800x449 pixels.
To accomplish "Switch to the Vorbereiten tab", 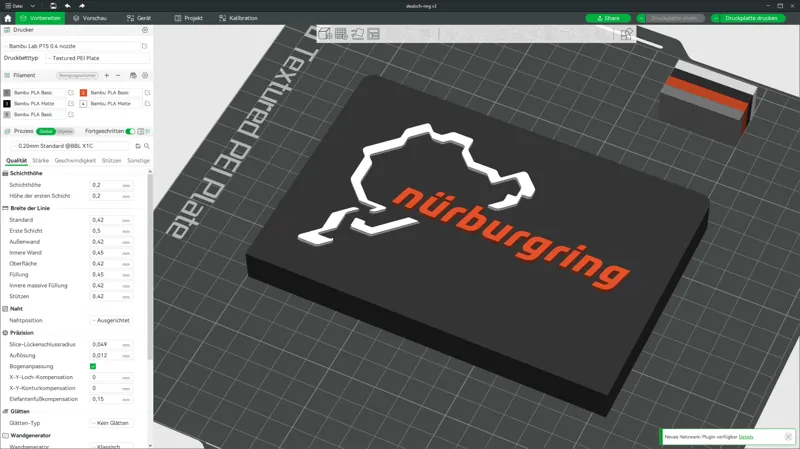I will [x=40, y=18].
